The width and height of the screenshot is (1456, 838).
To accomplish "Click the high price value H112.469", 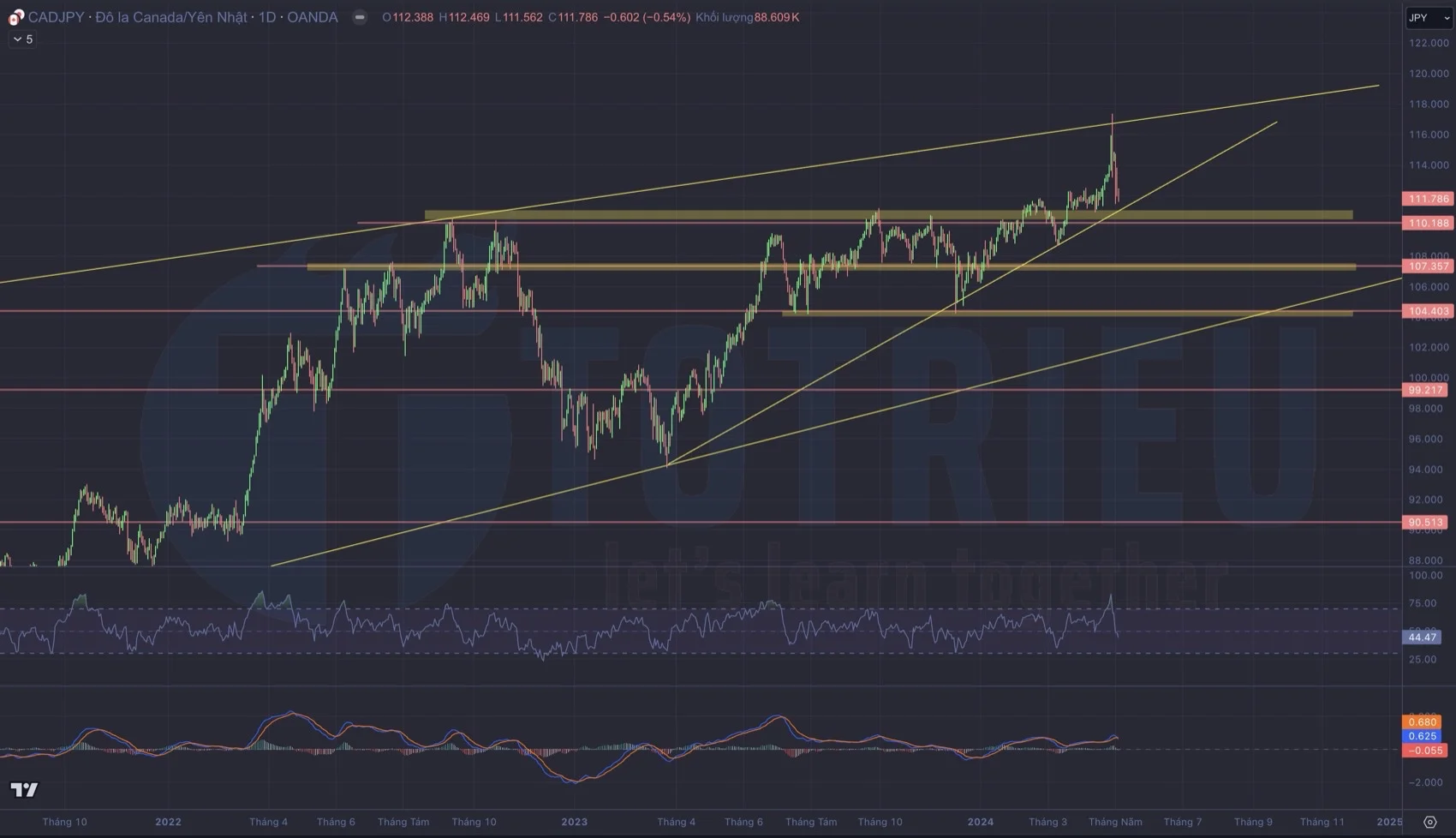I will 464,17.
